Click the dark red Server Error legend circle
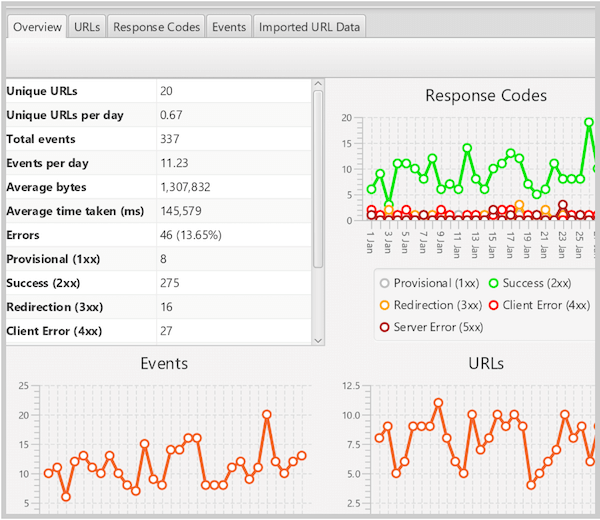This screenshot has width=600, height=520. pos(383,327)
